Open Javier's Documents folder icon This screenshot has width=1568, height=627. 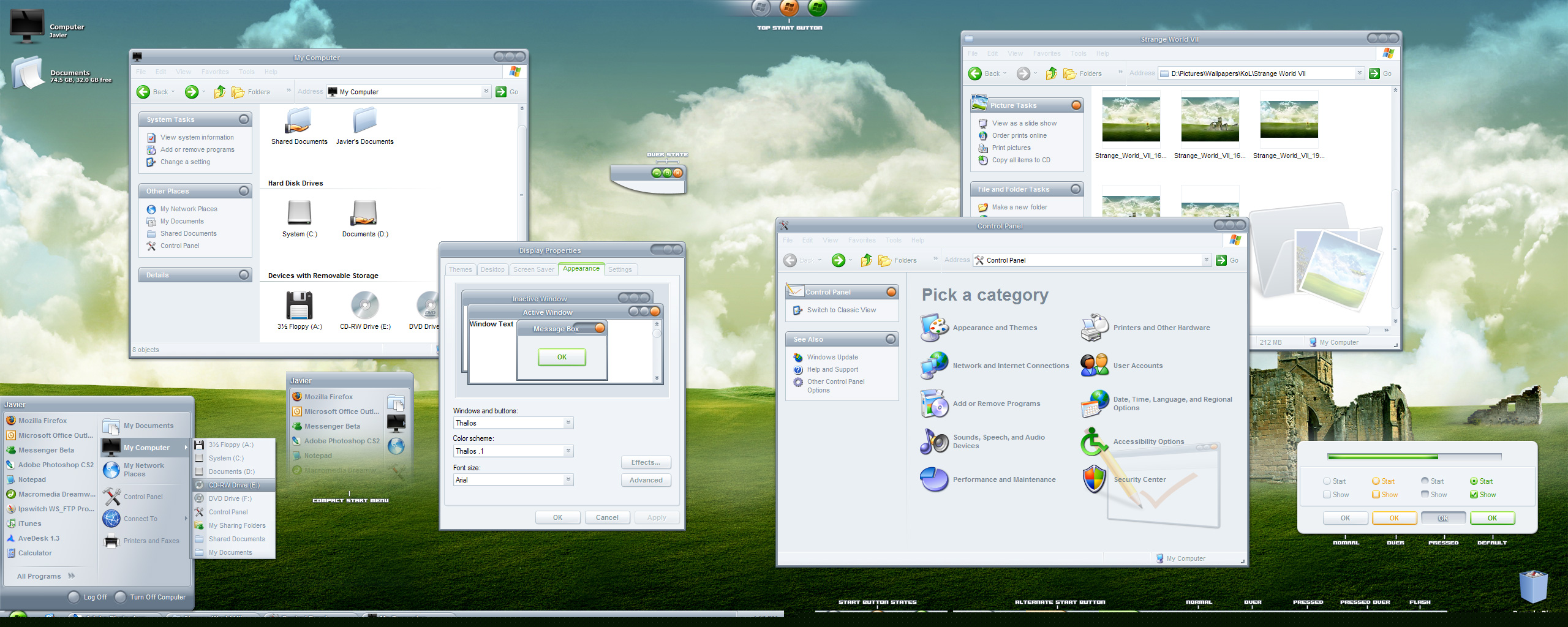coord(364,121)
